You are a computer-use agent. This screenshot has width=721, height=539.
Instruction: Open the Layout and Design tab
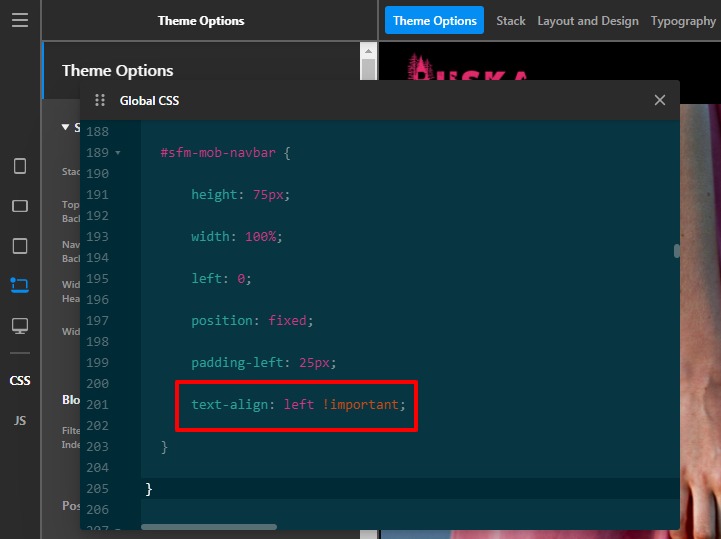pos(588,21)
